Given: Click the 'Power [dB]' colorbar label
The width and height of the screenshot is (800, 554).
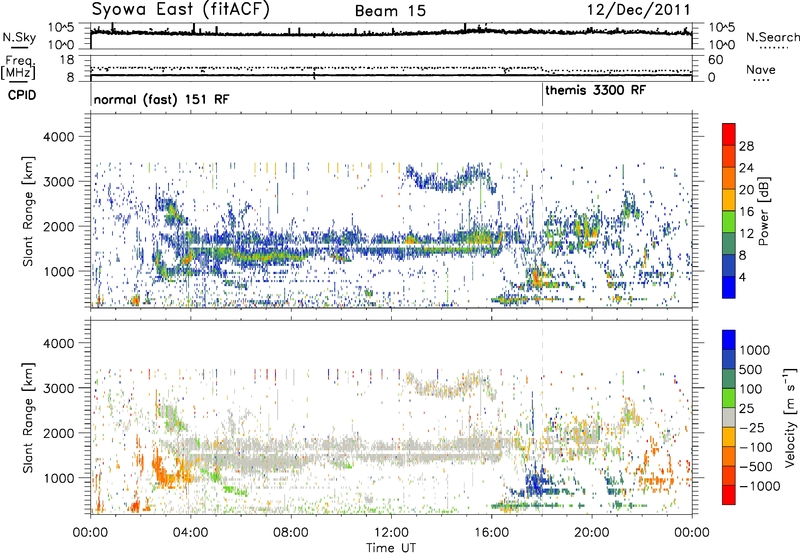Looking at the screenshot, I should coord(763,211).
